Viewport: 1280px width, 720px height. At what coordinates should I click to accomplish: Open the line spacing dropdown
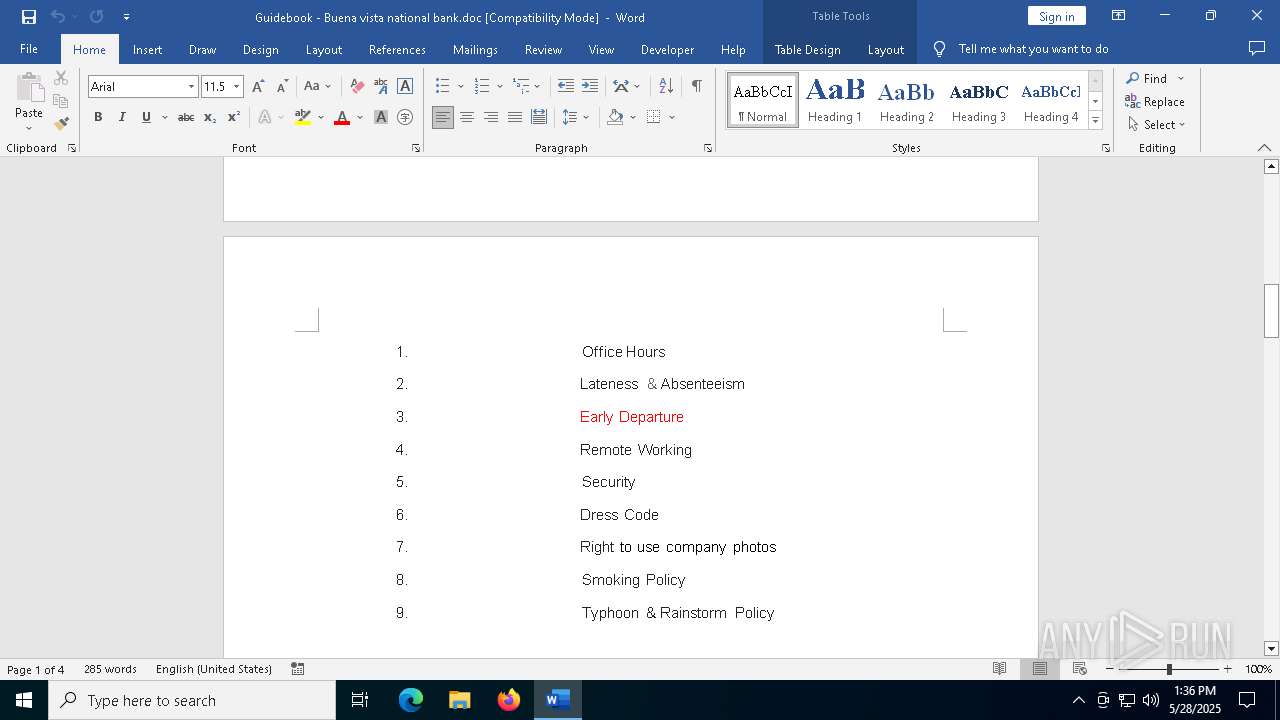tap(576, 117)
